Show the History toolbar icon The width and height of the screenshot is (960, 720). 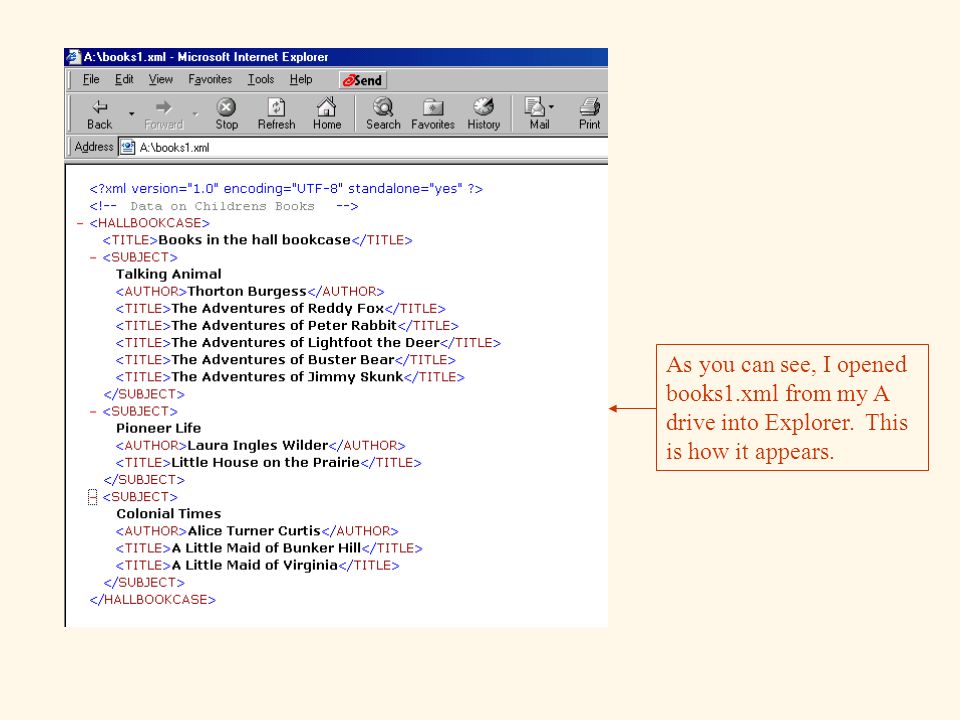click(x=484, y=114)
